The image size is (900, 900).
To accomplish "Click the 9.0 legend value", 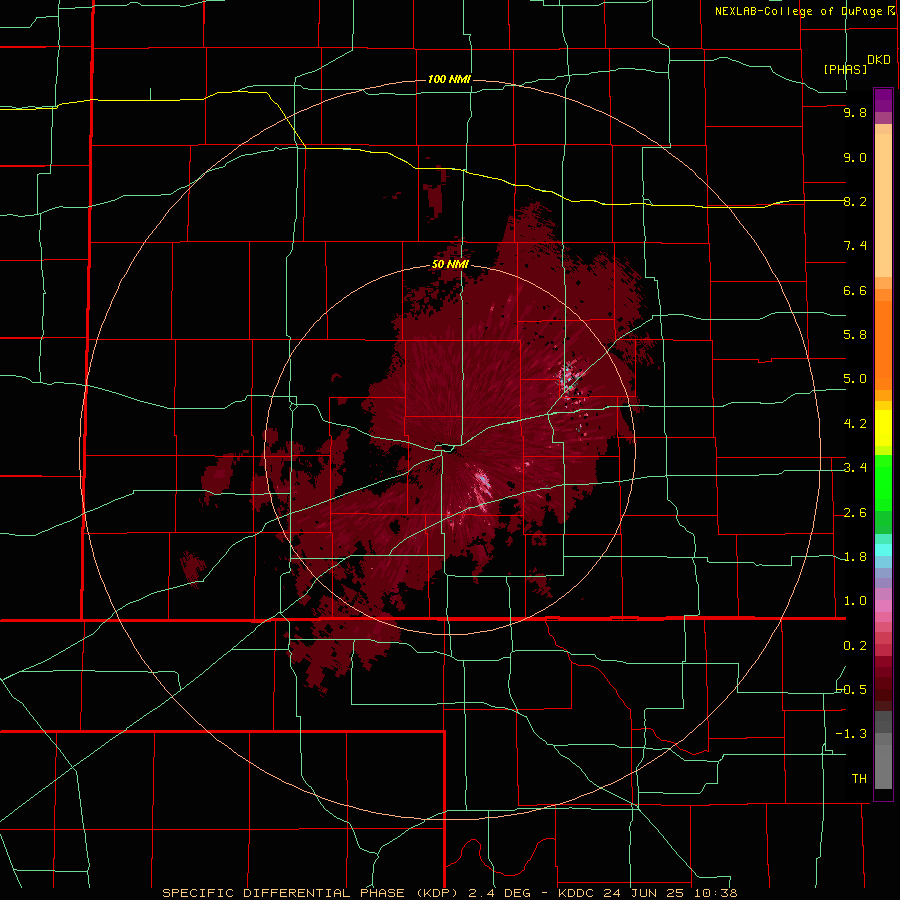I will (x=855, y=157).
